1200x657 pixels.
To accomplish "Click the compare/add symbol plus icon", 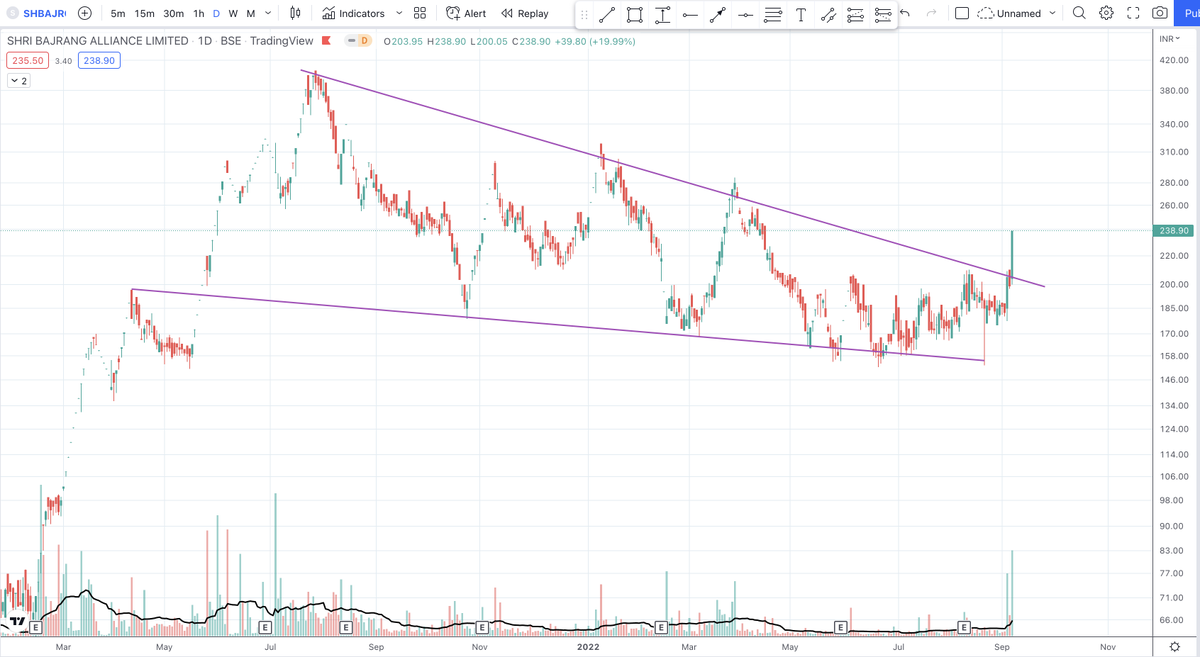I will [85, 13].
